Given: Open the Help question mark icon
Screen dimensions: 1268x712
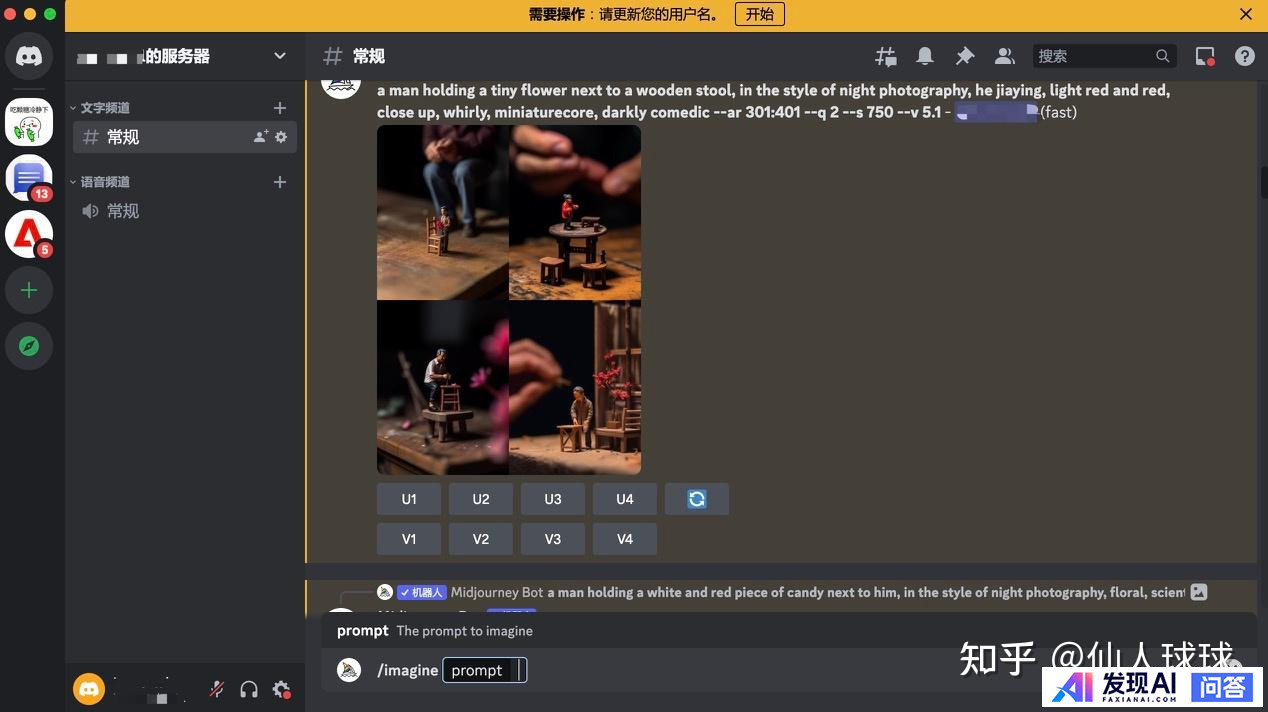Looking at the screenshot, I should click(x=1244, y=56).
